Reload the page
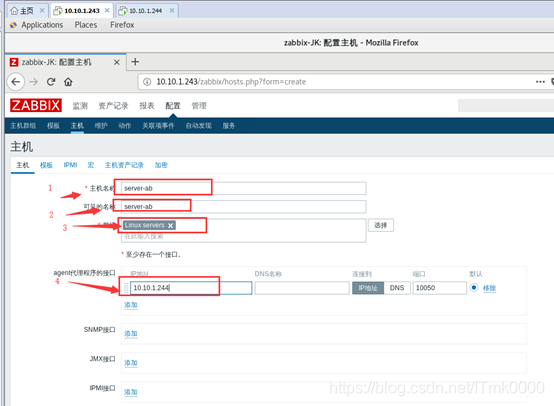 [51, 82]
